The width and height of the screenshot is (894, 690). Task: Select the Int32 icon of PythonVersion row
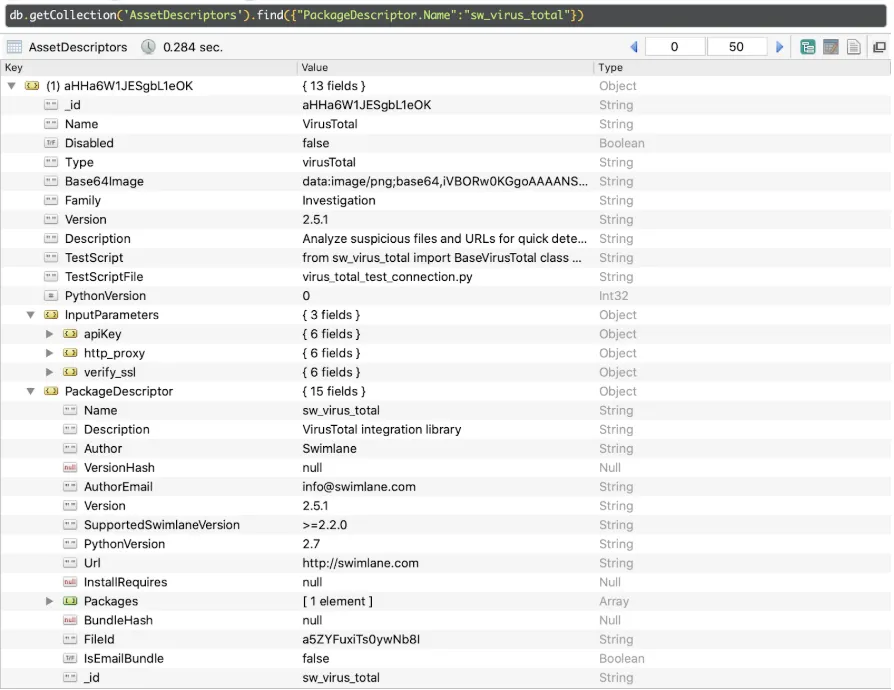pyautogui.click(x=51, y=296)
